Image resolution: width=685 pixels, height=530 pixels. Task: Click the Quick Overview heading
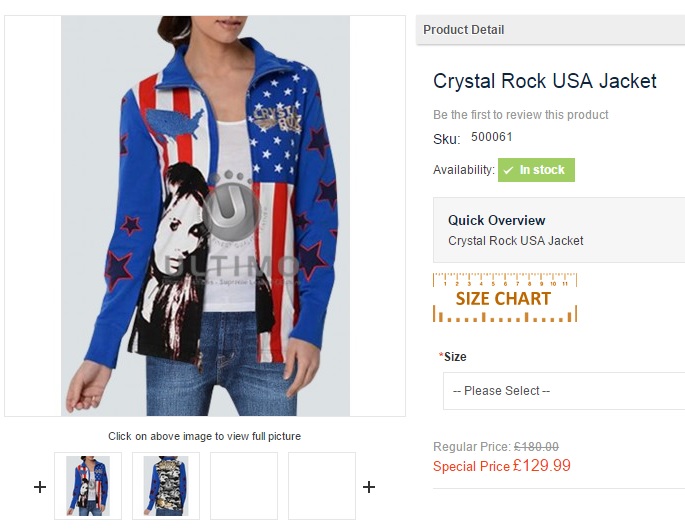(497, 220)
